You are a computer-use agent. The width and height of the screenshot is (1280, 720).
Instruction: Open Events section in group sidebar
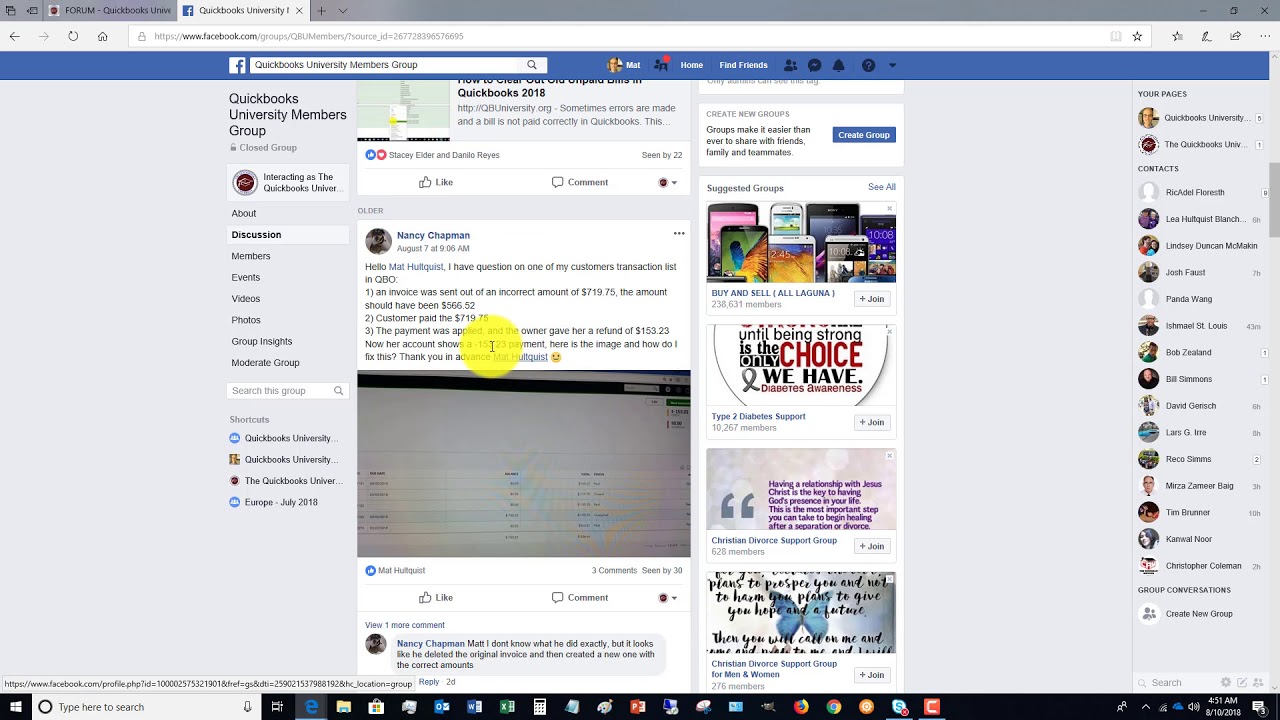246,277
